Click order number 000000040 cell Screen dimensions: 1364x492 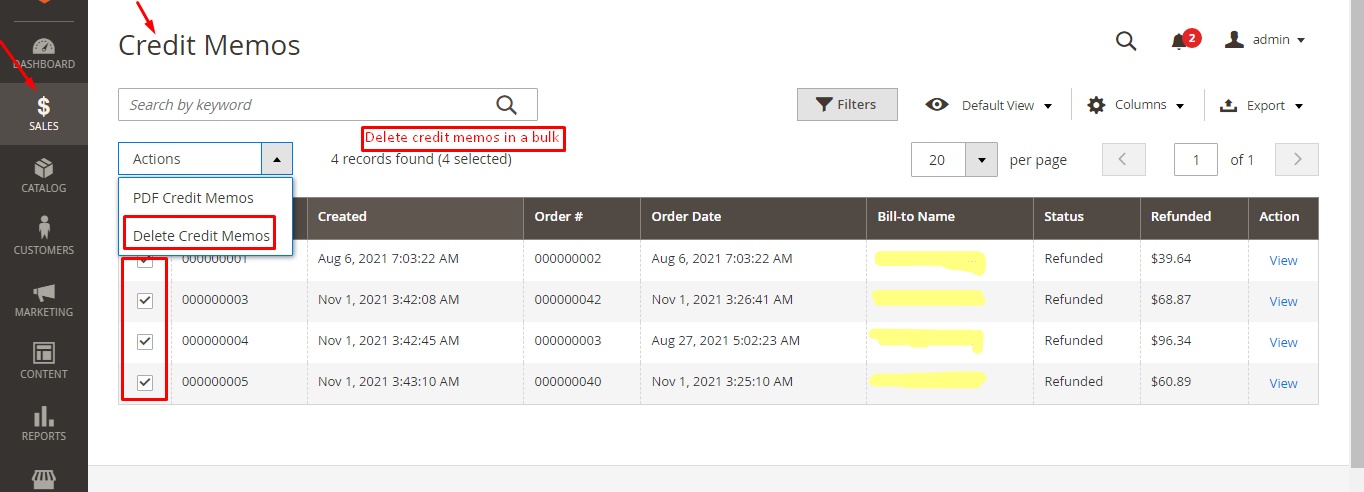pyautogui.click(x=568, y=382)
